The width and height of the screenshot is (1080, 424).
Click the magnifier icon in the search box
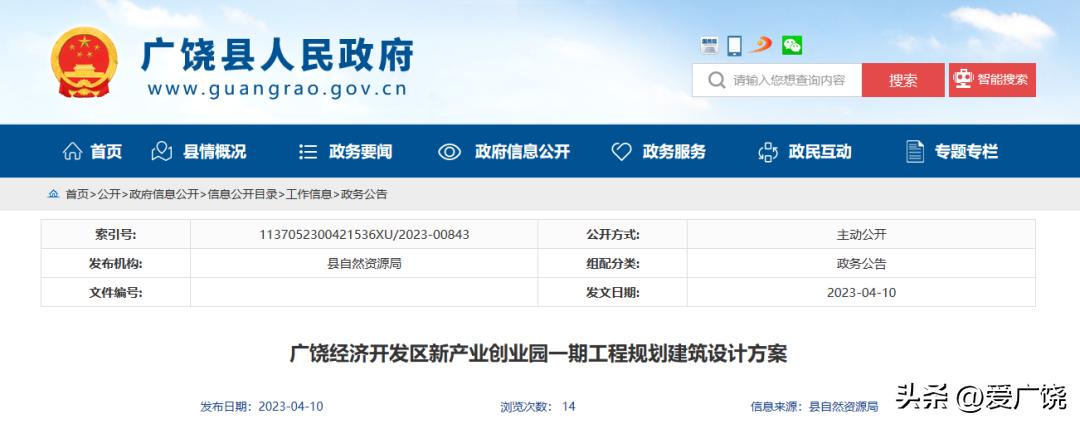pos(717,81)
